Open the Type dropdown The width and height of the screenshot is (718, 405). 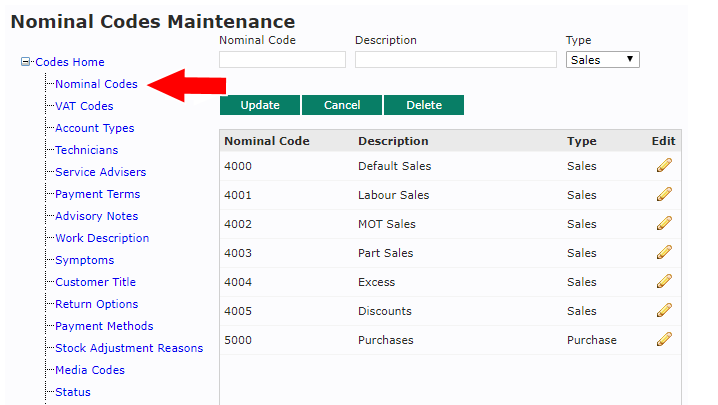pos(603,60)
